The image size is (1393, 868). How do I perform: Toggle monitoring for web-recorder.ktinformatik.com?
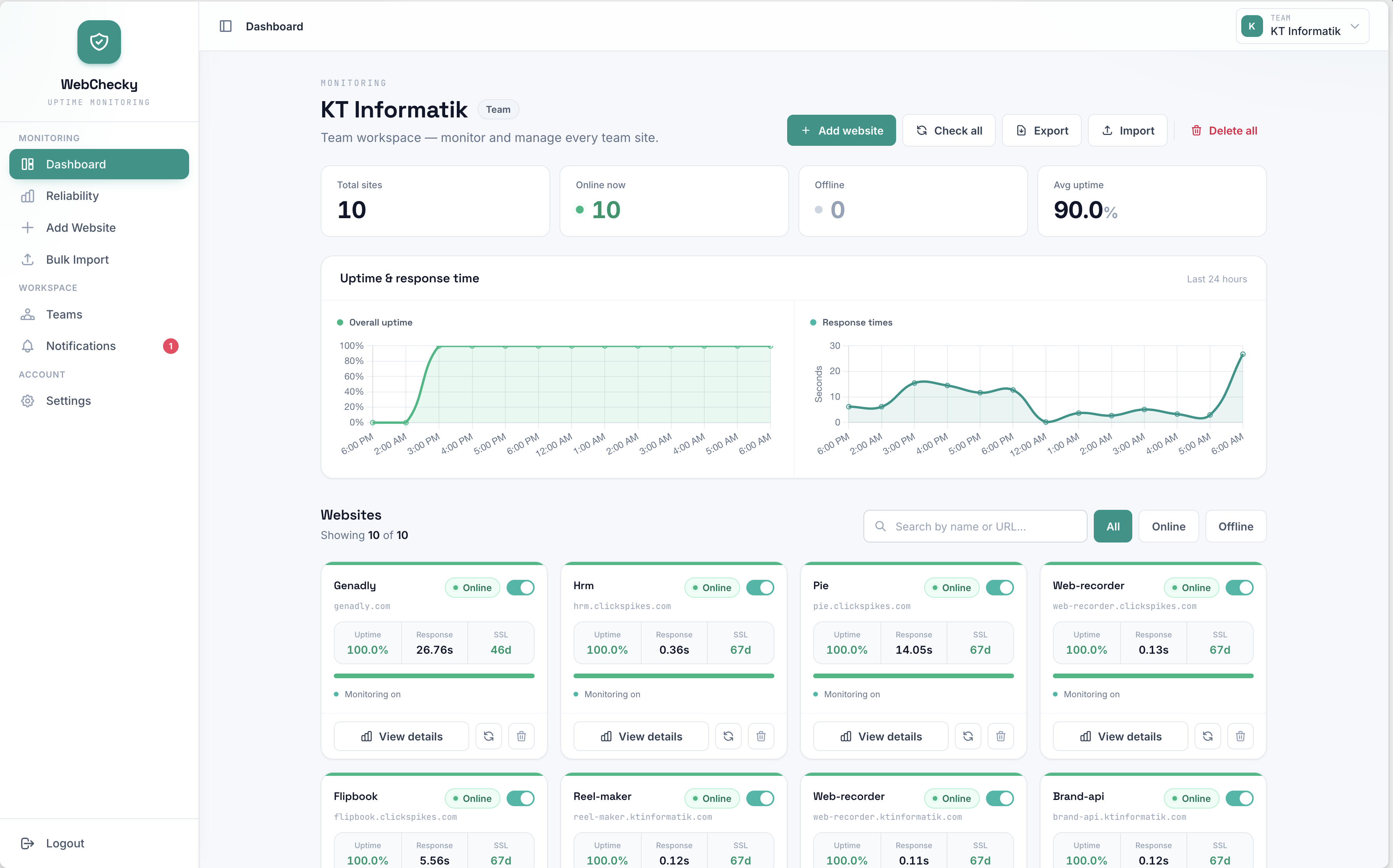coord(1000,798)
